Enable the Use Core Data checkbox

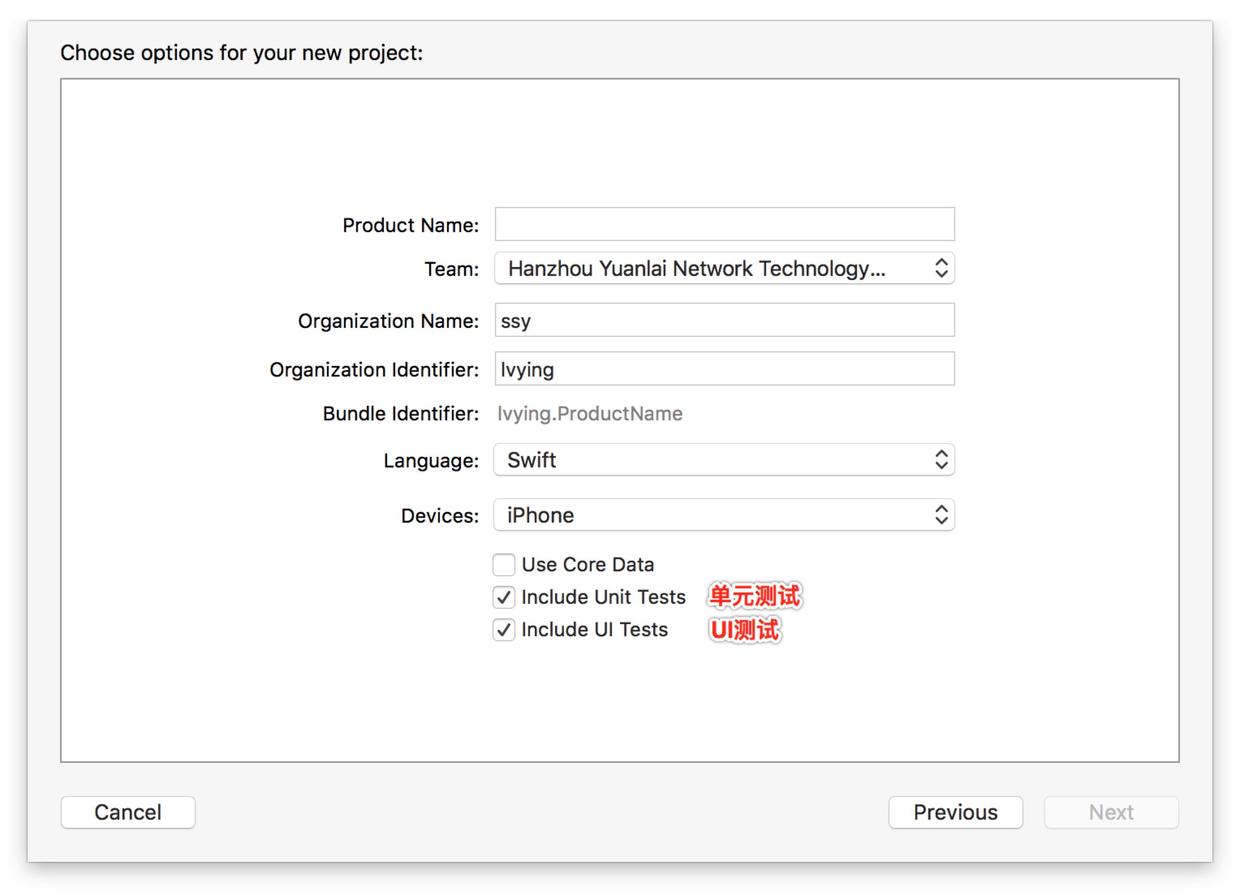504,565
